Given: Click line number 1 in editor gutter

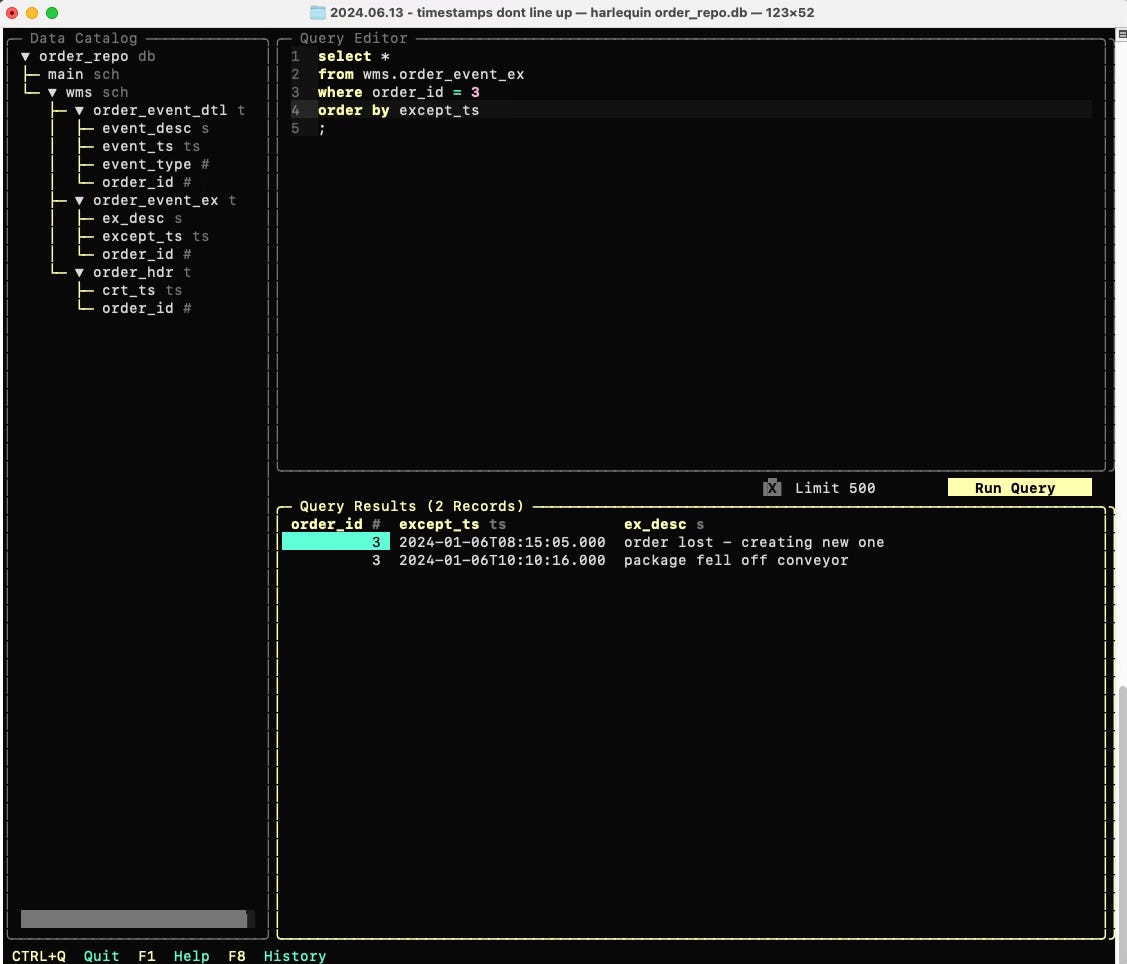Looking at the screenshot, I should pos(295,56).
